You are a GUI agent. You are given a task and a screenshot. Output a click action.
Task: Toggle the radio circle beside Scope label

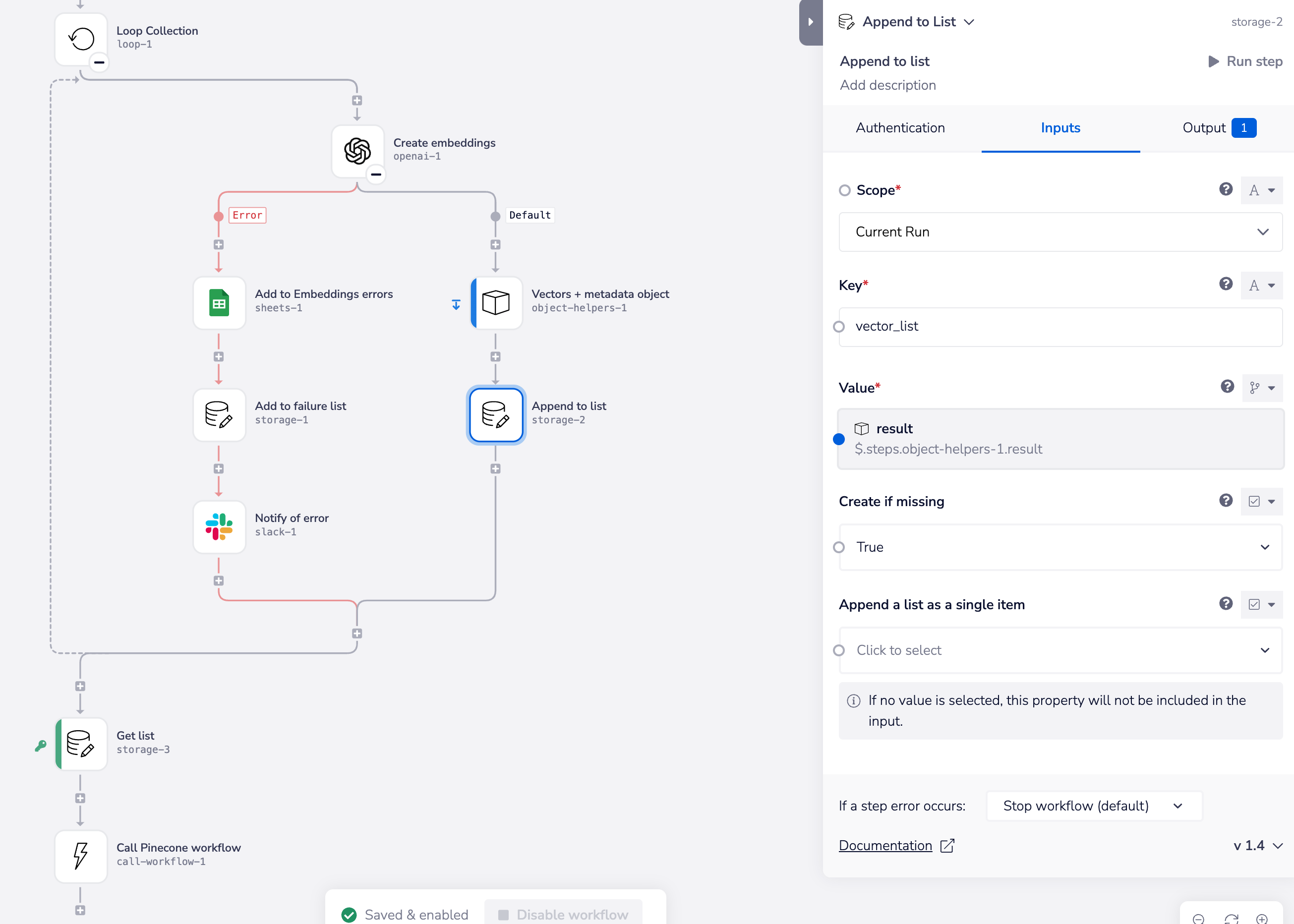coord(844,191)
